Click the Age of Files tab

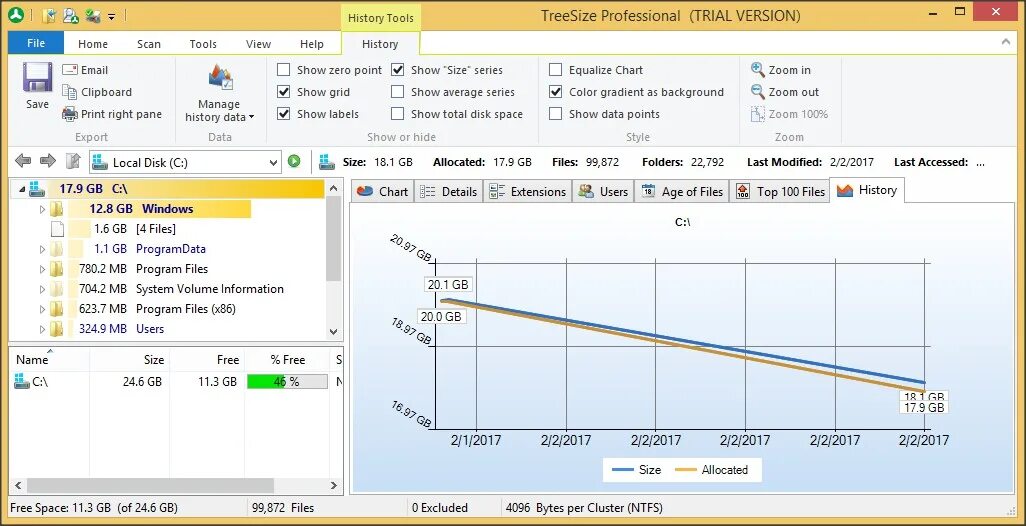pyautogui.click(x=682, y=191)
